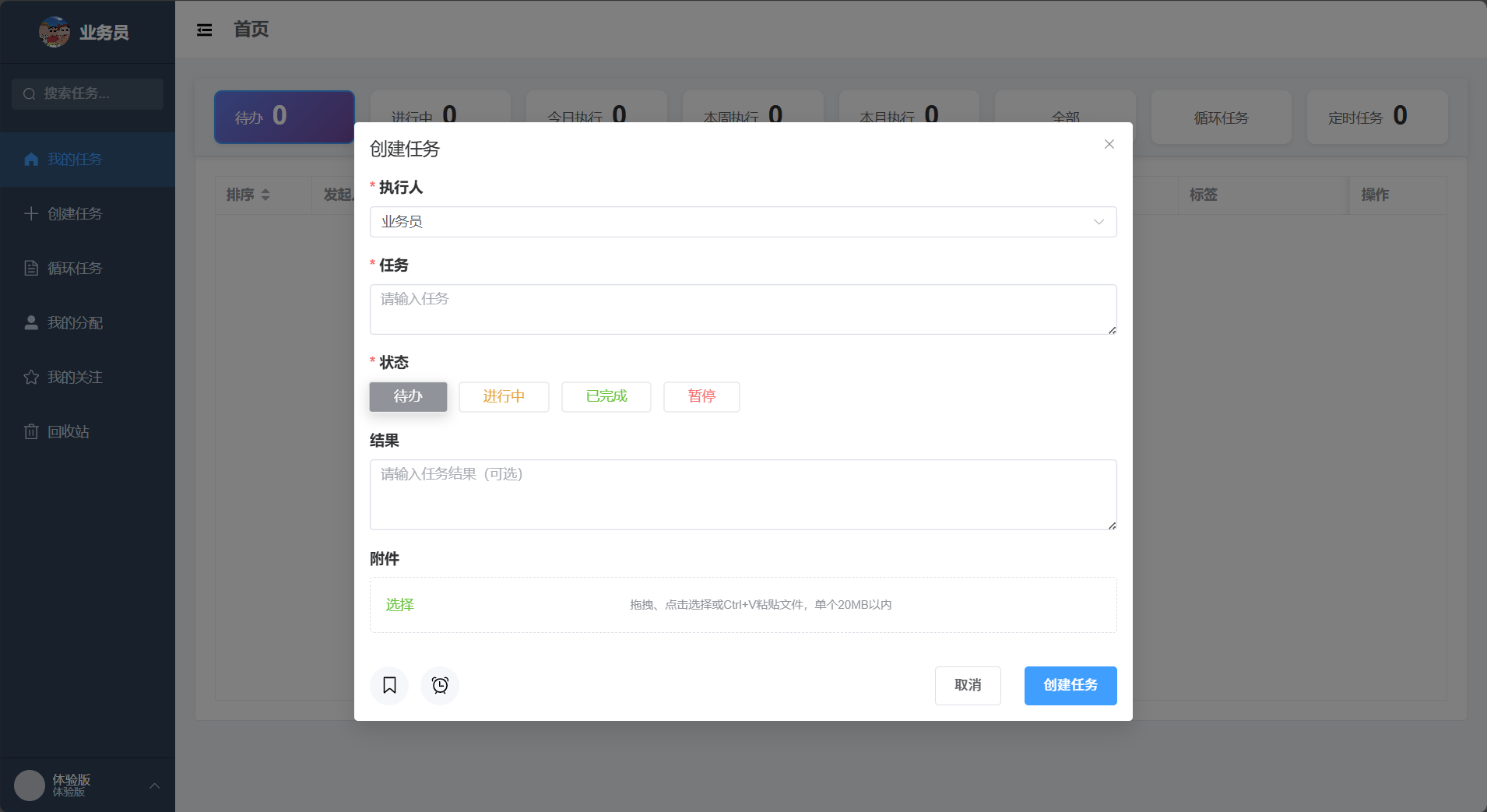Click the 创建任务 submit button

coord(1070,685)
